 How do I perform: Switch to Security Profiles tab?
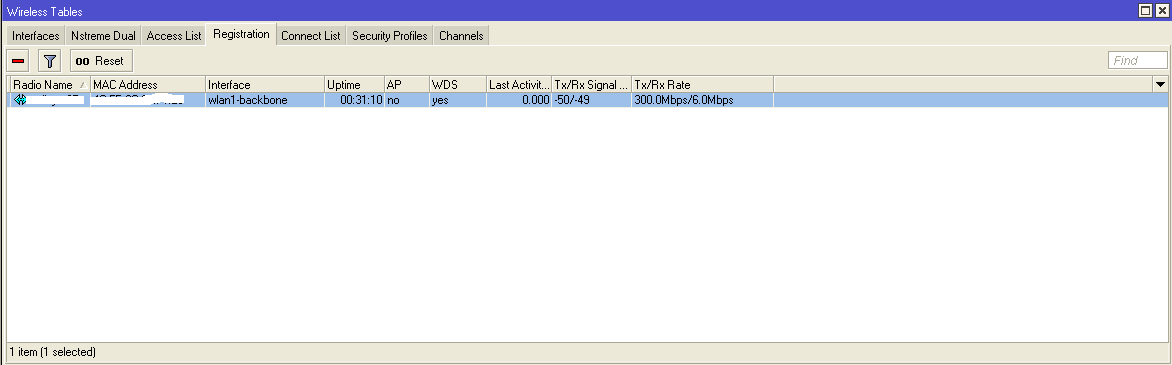coord(389,36)
